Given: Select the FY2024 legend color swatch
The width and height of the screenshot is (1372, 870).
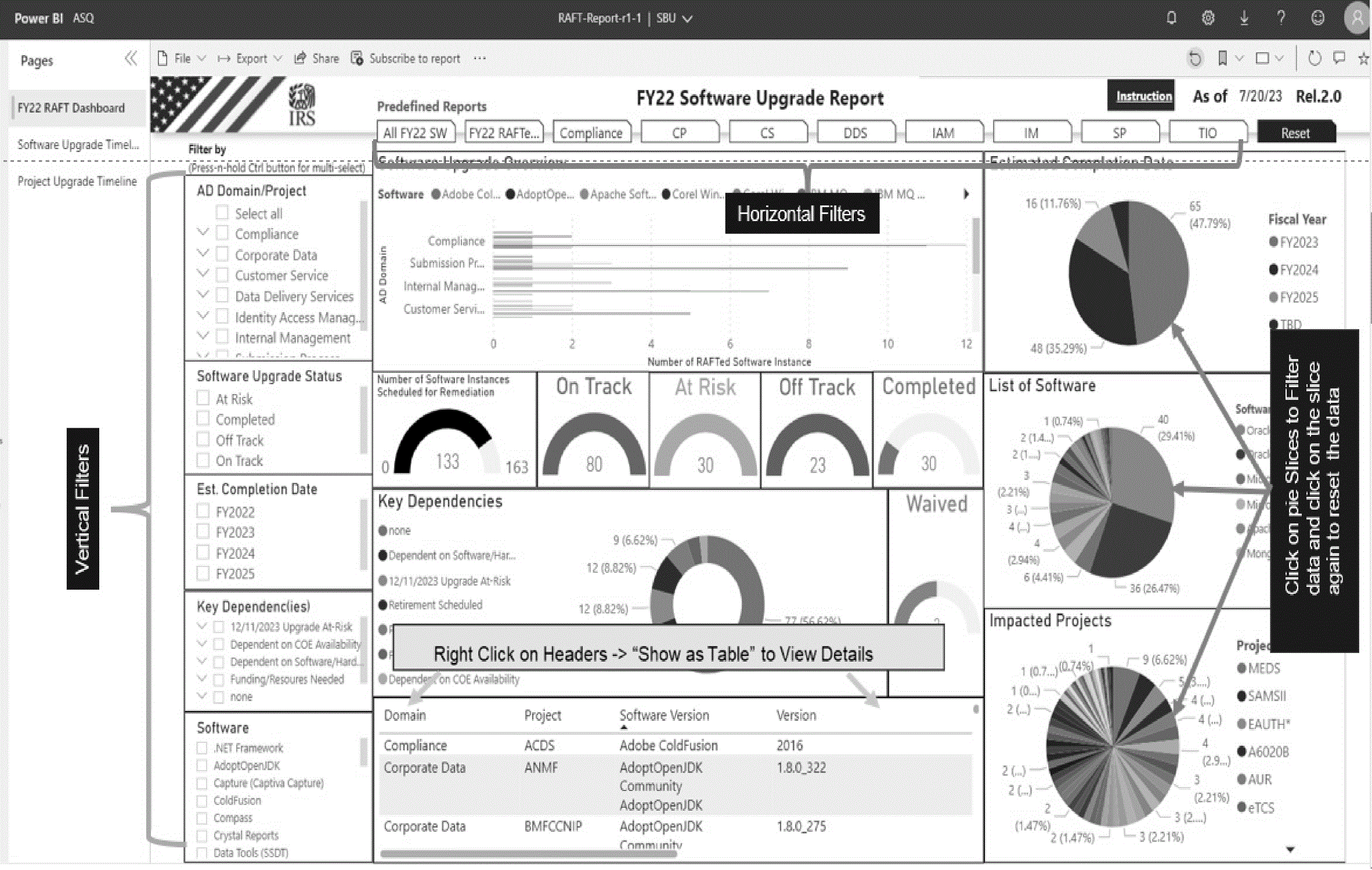Looking at the screenshot, I should pos(1273,269).
